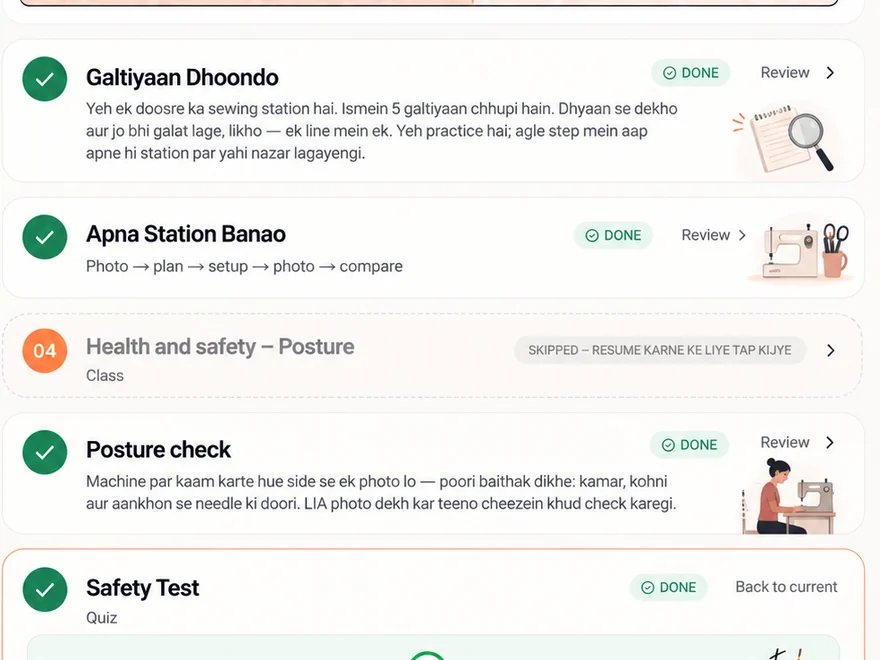Click the green checkmark beside Posture check
Image resolution: width=880 pixels, height=660 pixels.
coord(45,452)
